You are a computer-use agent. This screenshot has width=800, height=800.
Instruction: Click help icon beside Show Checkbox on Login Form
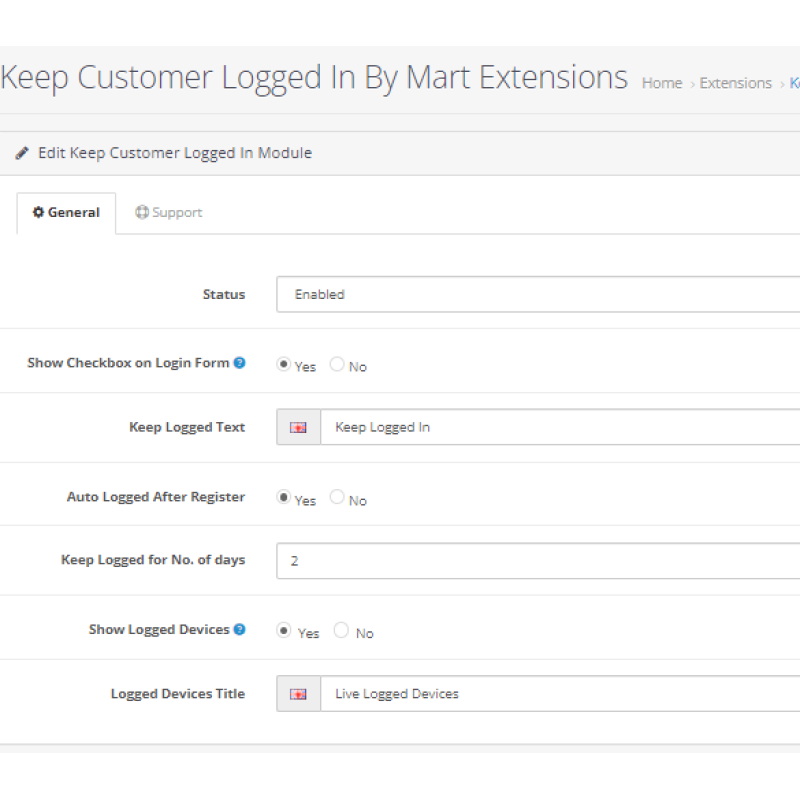(x=240, y=363)
